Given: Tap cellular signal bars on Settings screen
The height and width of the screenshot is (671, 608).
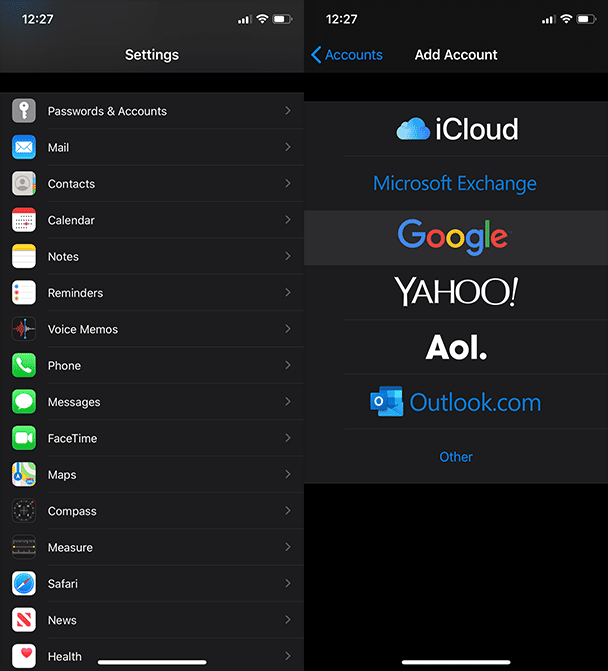Looking at the screenshot, I should coord(244,20).
